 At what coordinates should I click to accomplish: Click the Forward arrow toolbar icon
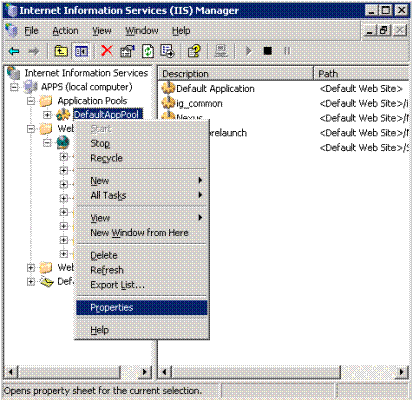pos(33,51)
